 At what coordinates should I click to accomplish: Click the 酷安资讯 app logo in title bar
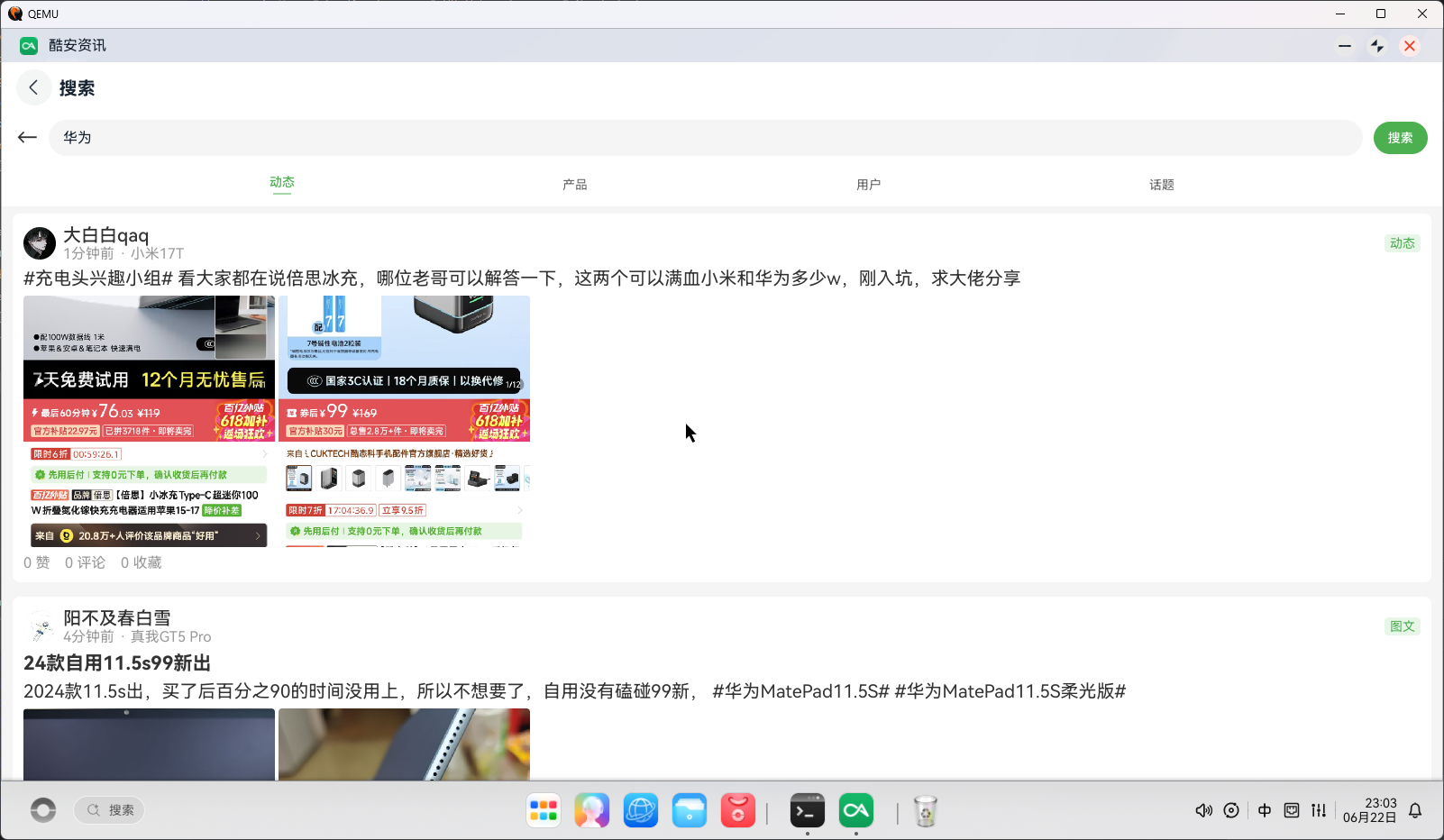29,46
